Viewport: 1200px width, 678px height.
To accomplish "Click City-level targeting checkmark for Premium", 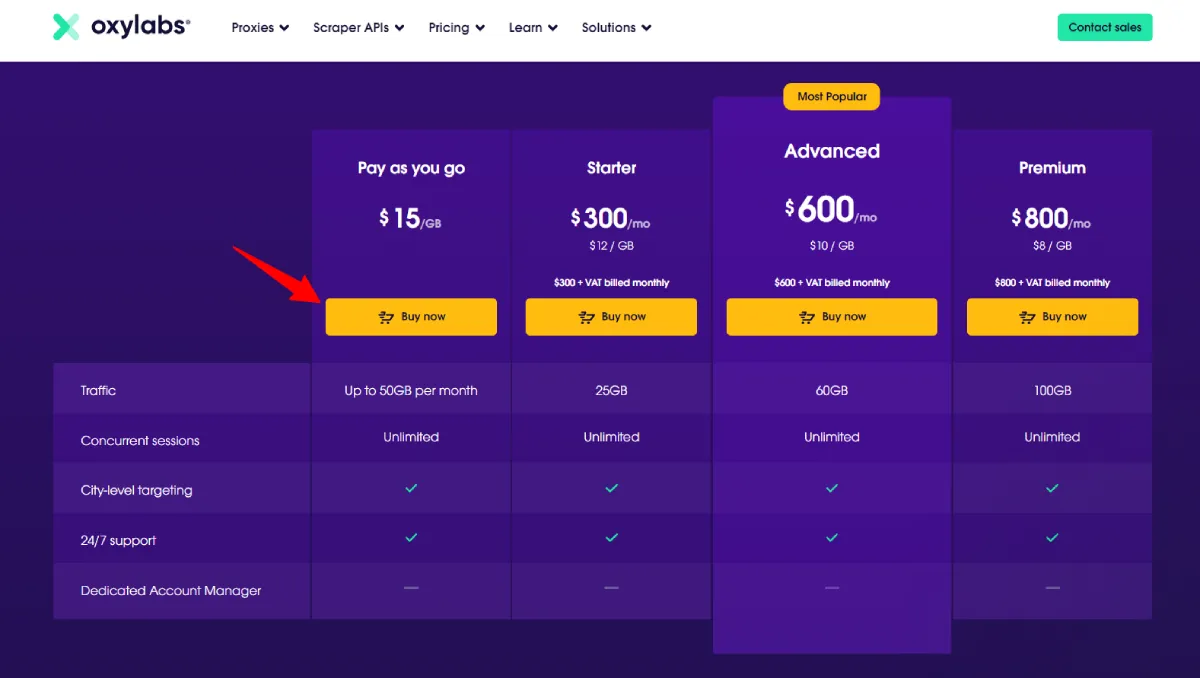I will (1052, 488).
